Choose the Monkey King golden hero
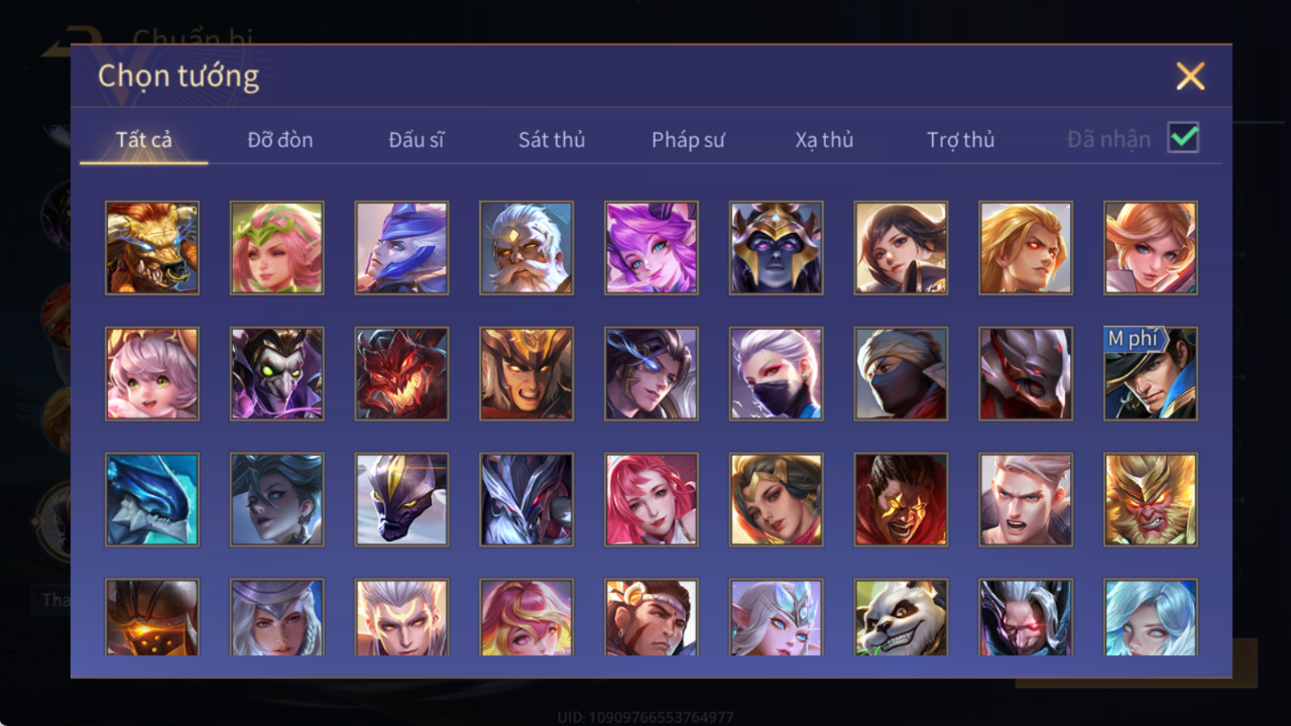The image size is (1291, 726). point(1150,500)
